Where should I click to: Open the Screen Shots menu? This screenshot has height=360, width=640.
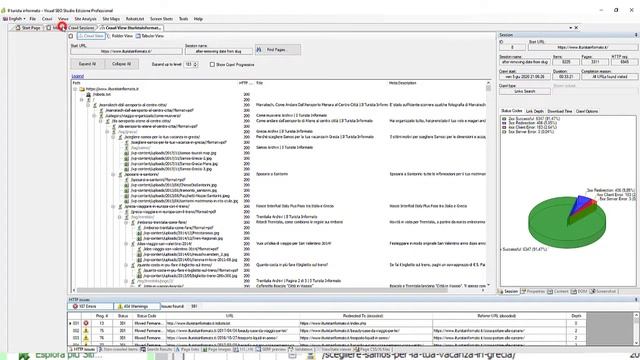click(x=161, y=19)
